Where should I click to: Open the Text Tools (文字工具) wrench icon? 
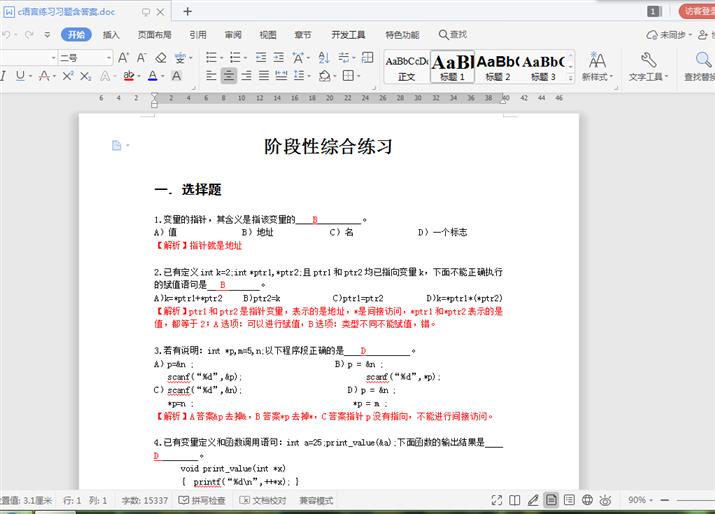tap(648, 60)
